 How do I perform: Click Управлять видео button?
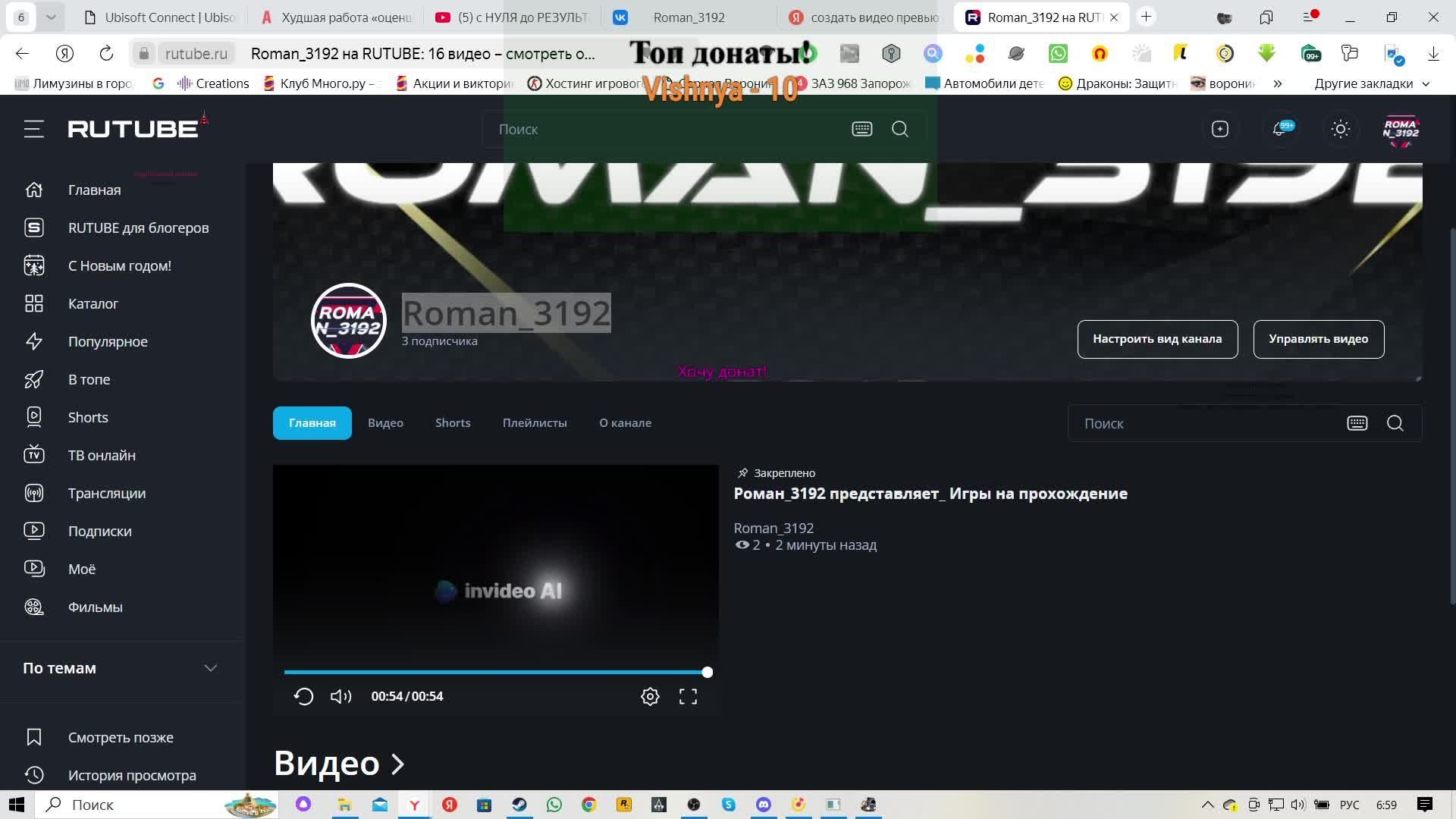click(x=1318, y=339)
